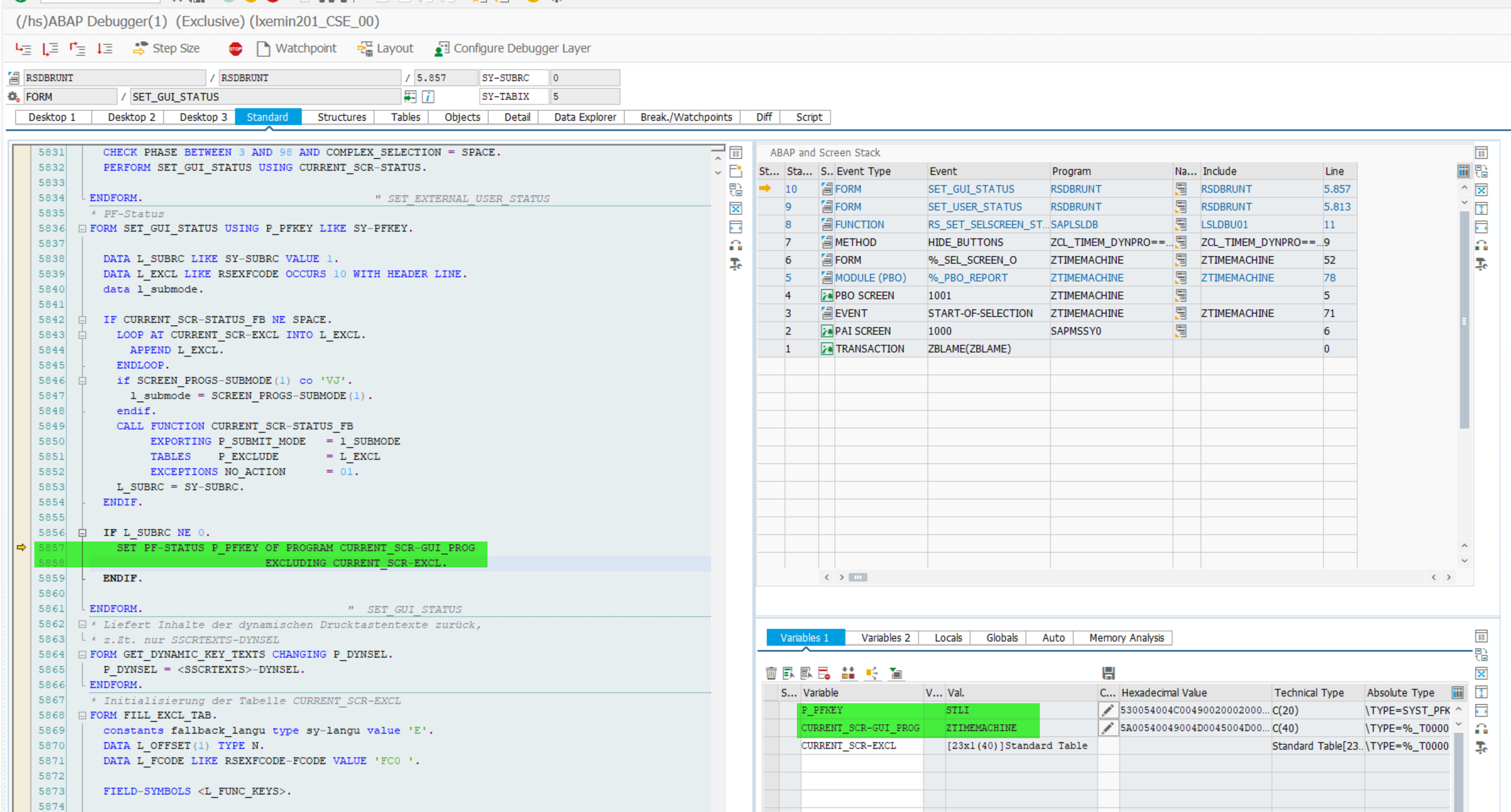Collapse the IF L_SUBRC NE 0 block

[x=83, y=533]
